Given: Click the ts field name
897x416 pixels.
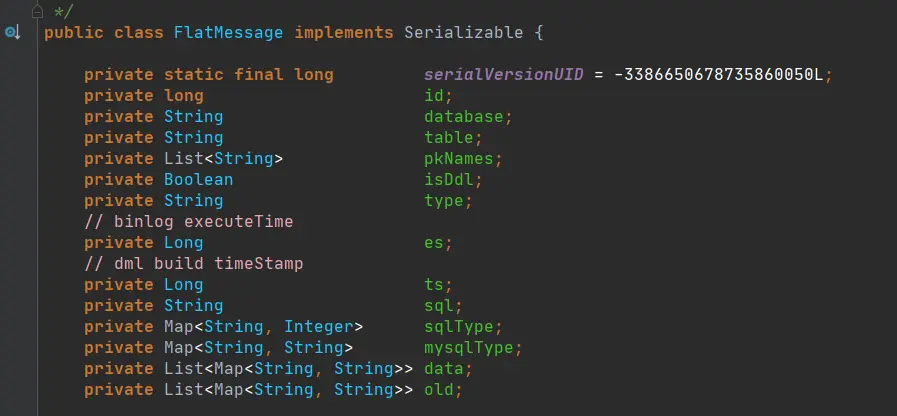Looking at the screenshot, I should pos(434,284).
